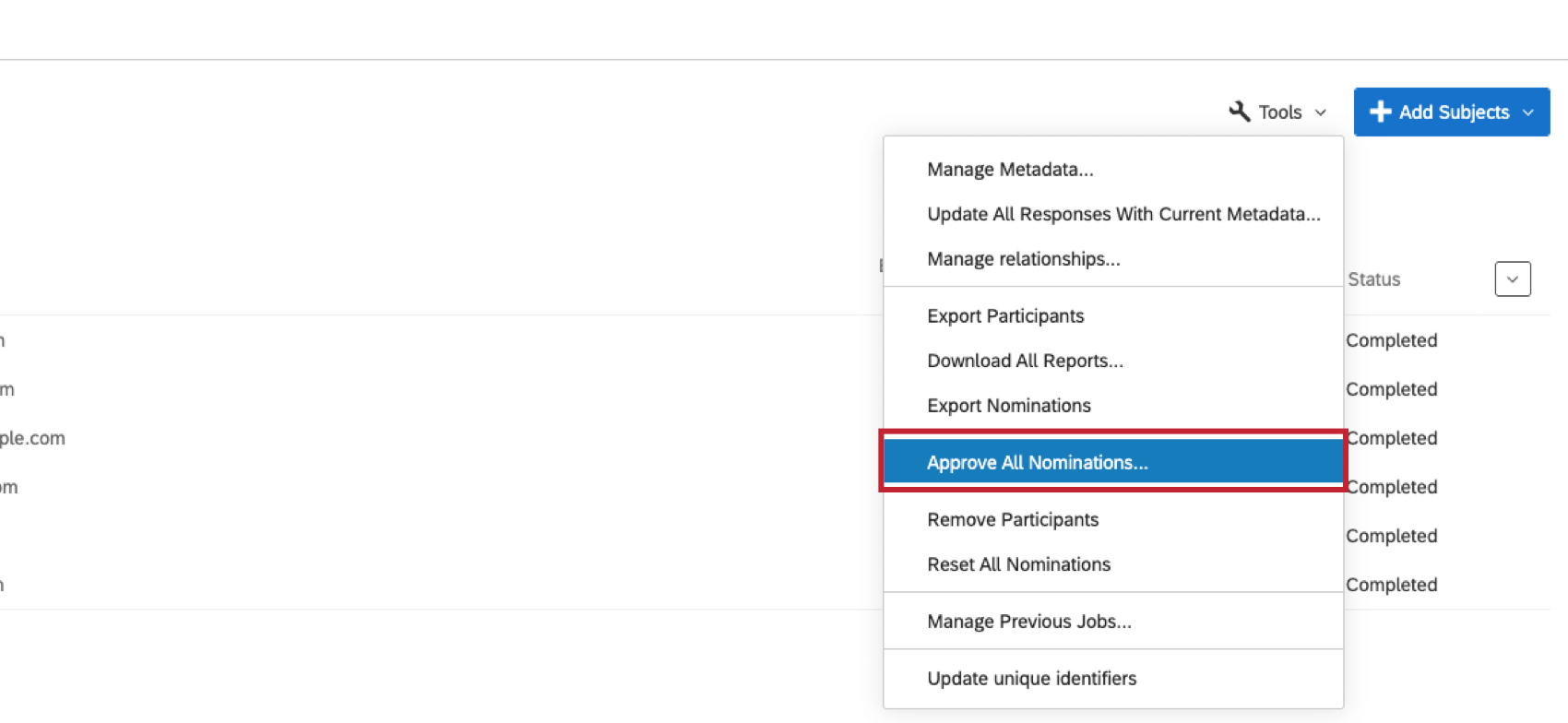Click the Add Subjects button label

[x=1454, y=113]
